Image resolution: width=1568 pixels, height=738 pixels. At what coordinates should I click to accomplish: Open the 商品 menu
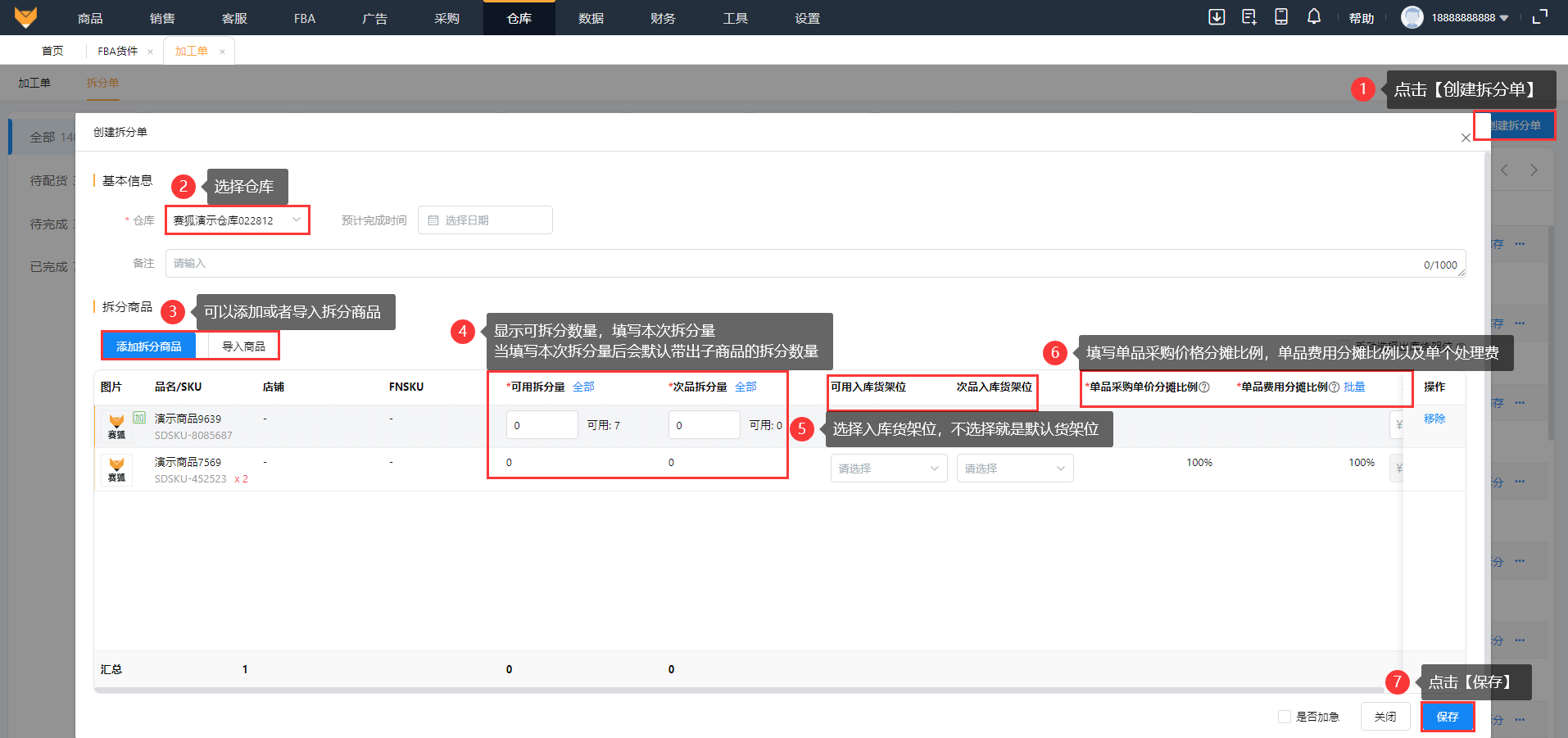90,18
